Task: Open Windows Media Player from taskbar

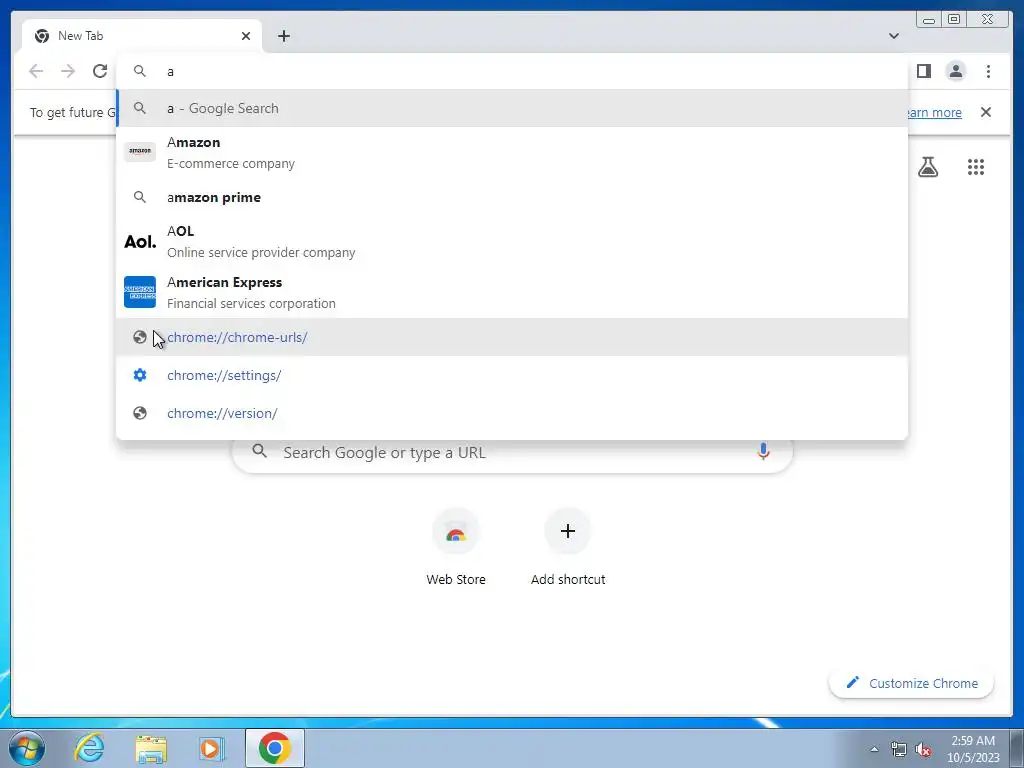Action: 211,748
